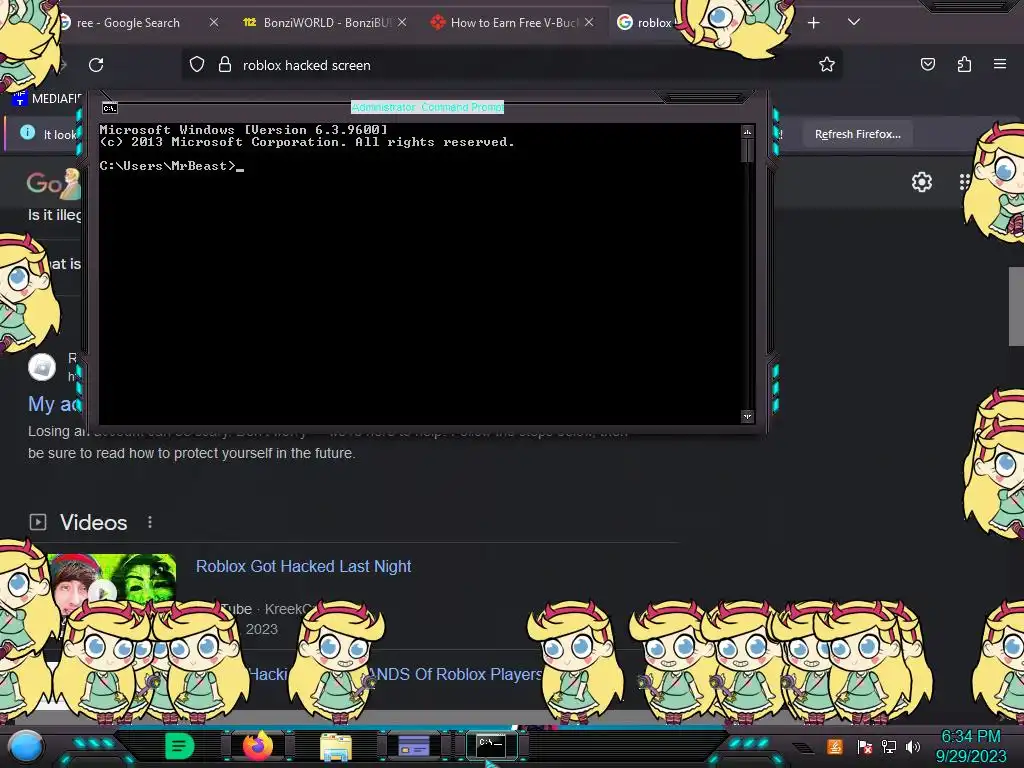Open File Explorer from the taskbar
This screenshot has height=768, width=1024.
[336, 746]
